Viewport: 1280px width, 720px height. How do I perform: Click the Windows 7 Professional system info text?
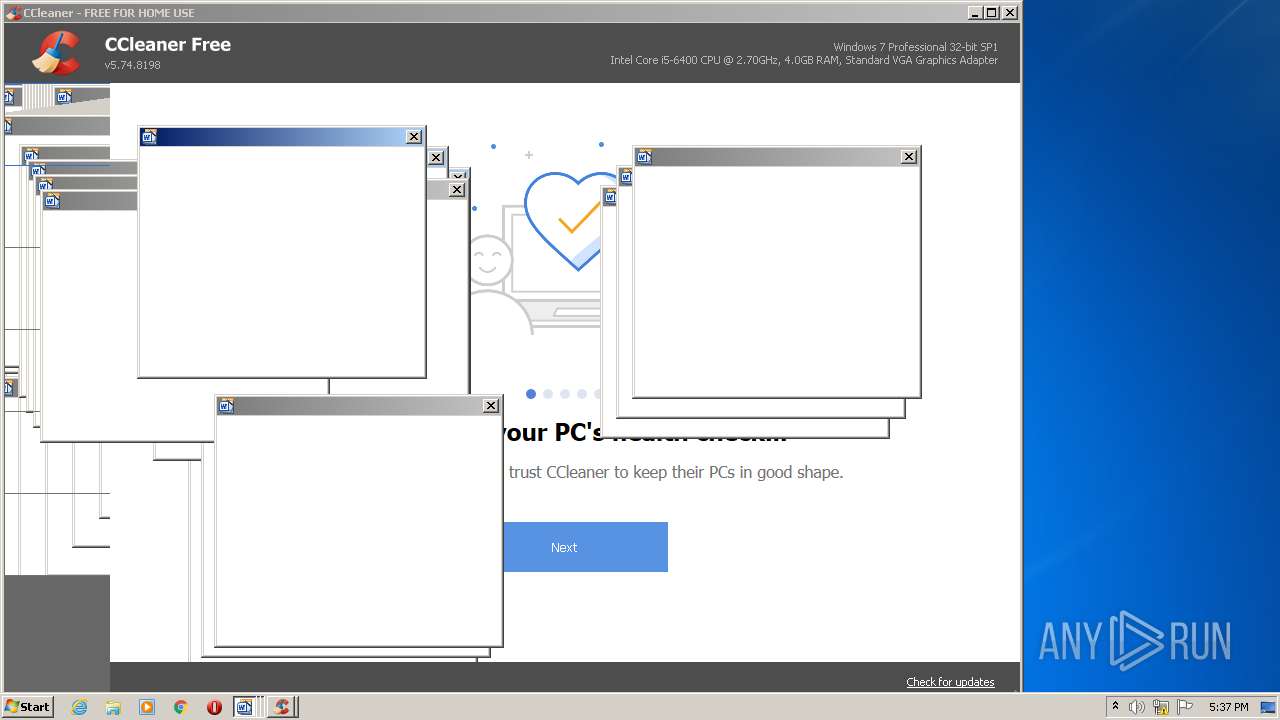915,47
